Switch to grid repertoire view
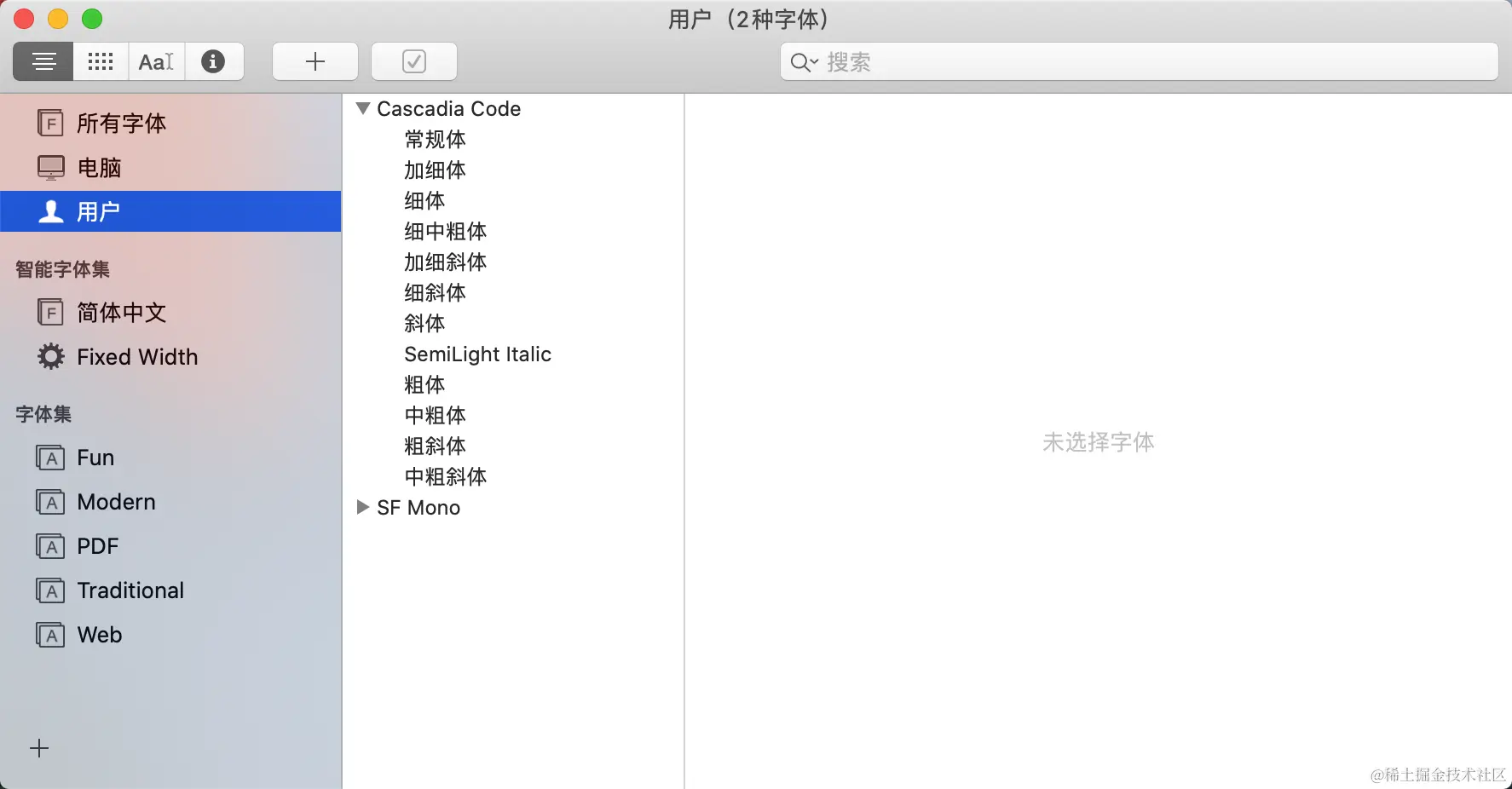The width and height of the screenshot is (1512, 789). tap(101, 61)
